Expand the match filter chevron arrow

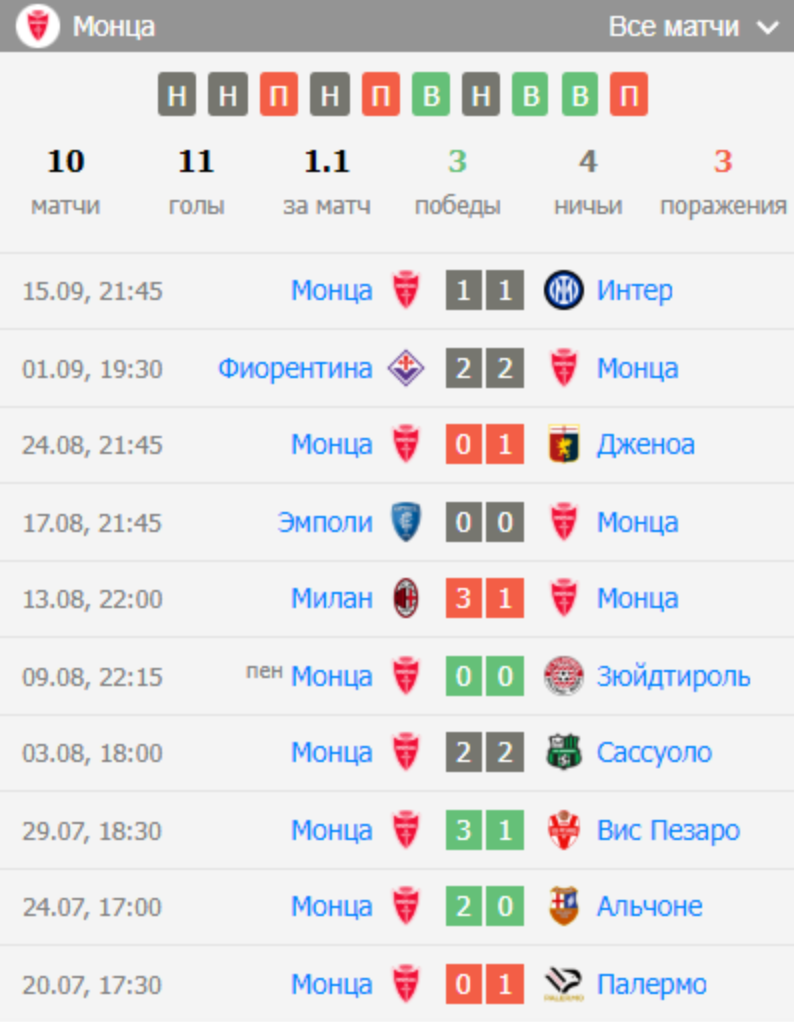coord(765,28)
